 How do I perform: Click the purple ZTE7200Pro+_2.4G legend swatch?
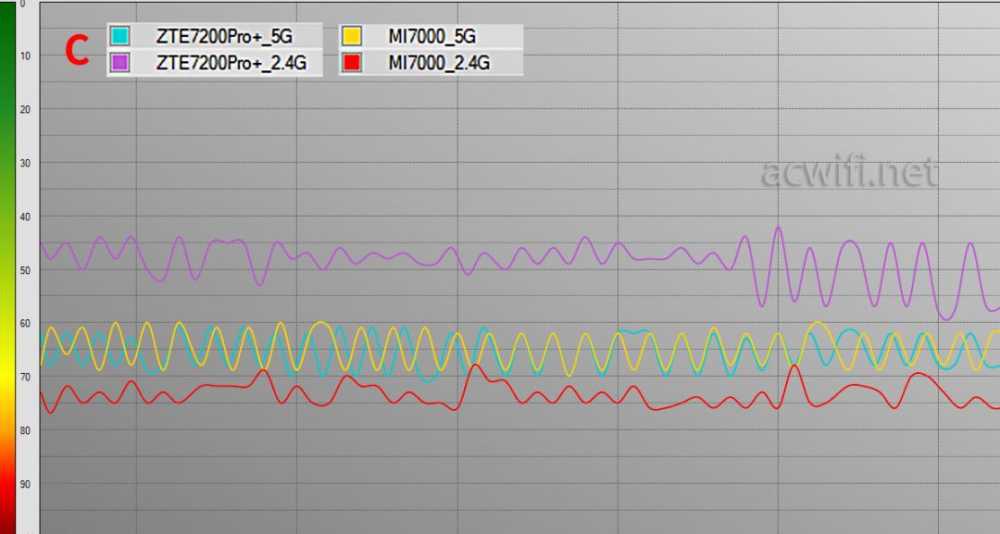tap(120, 64)
